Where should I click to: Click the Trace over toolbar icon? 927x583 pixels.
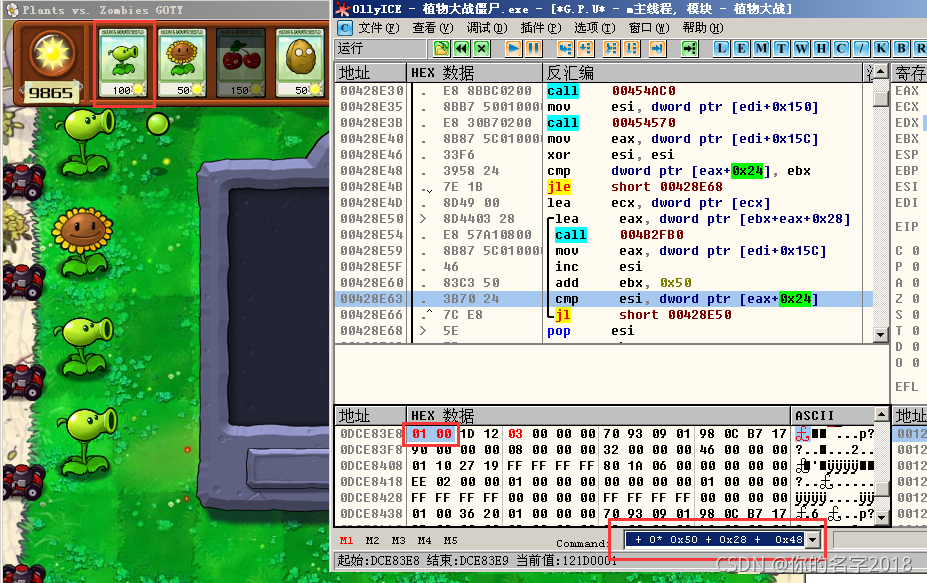click(x=631, y=48)
